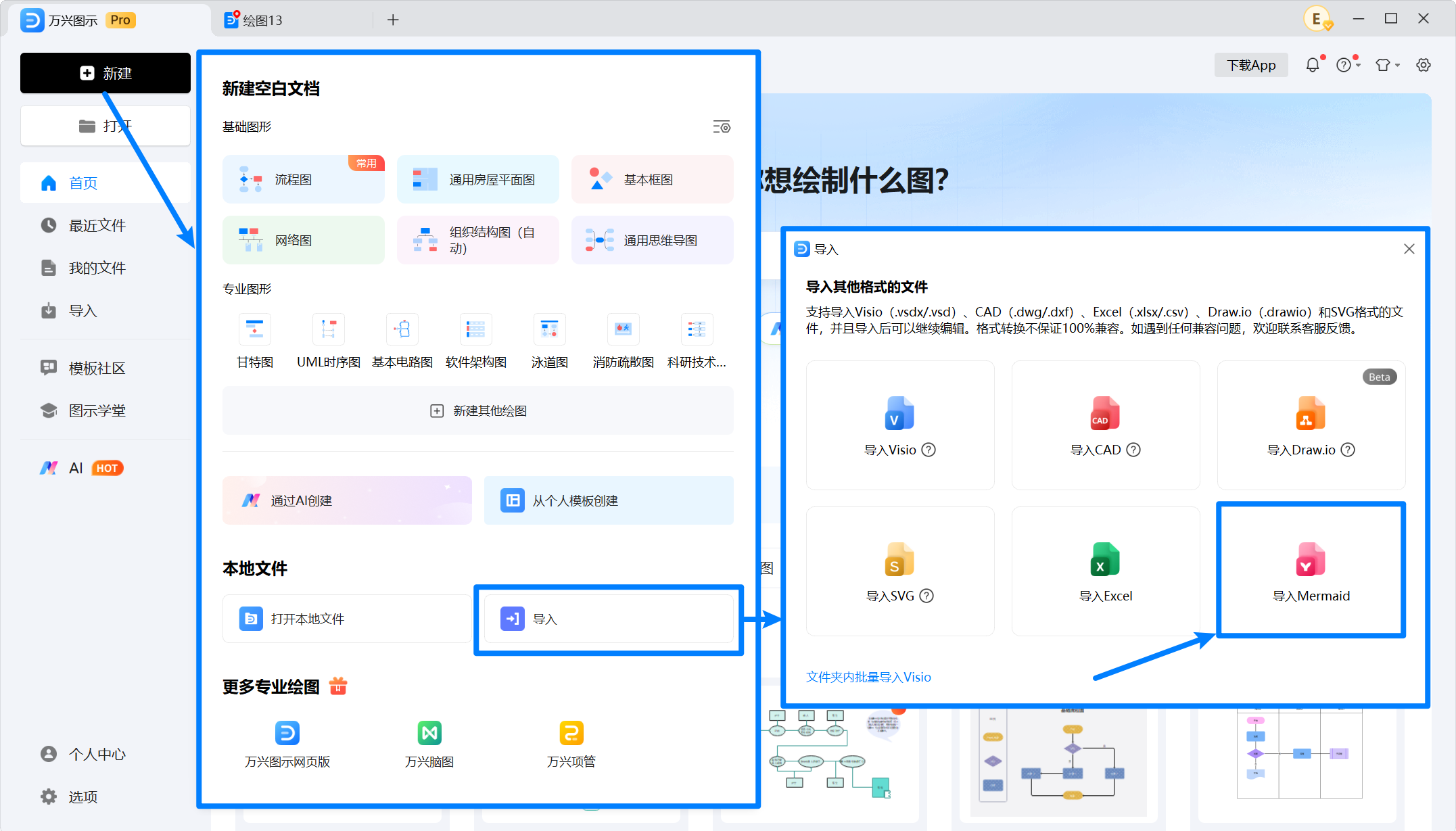Add a new tab with plus button
This screenshot has height=831, width=1456.
pos(393,20)
